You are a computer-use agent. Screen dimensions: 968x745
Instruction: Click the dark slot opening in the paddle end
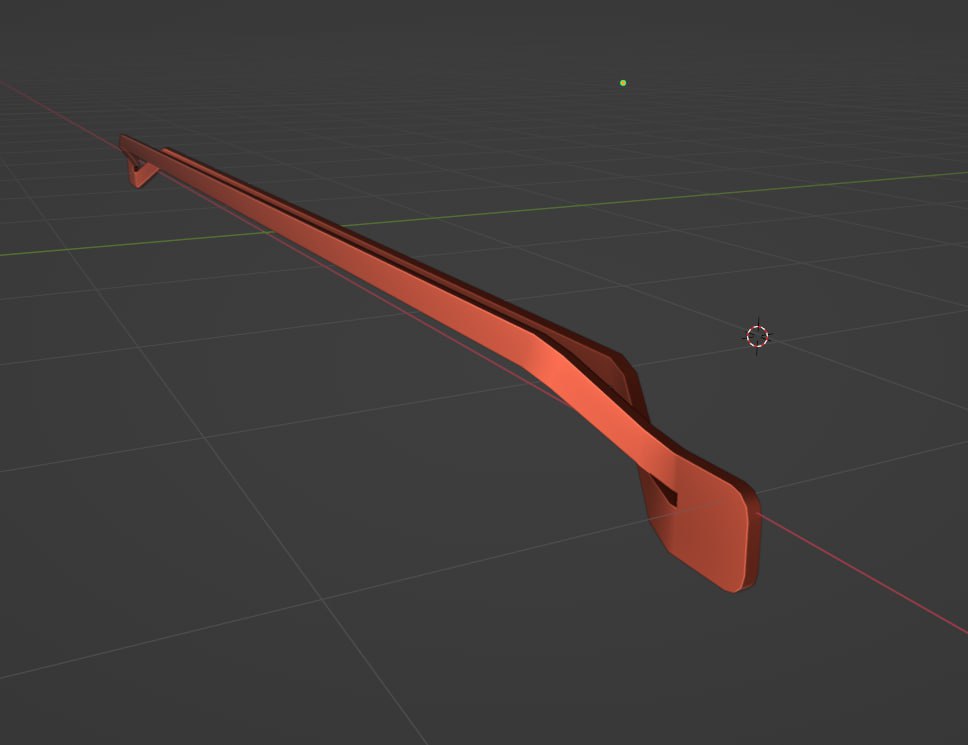tap(665, 491)
